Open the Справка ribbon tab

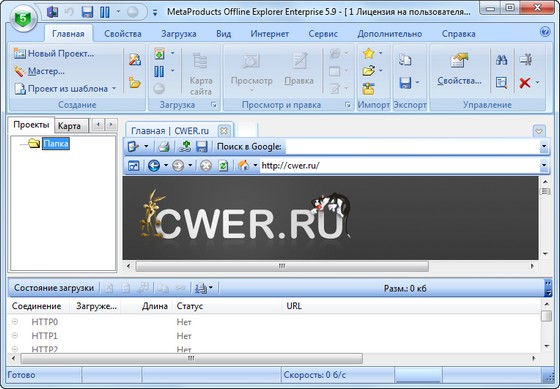pos(459,34)
